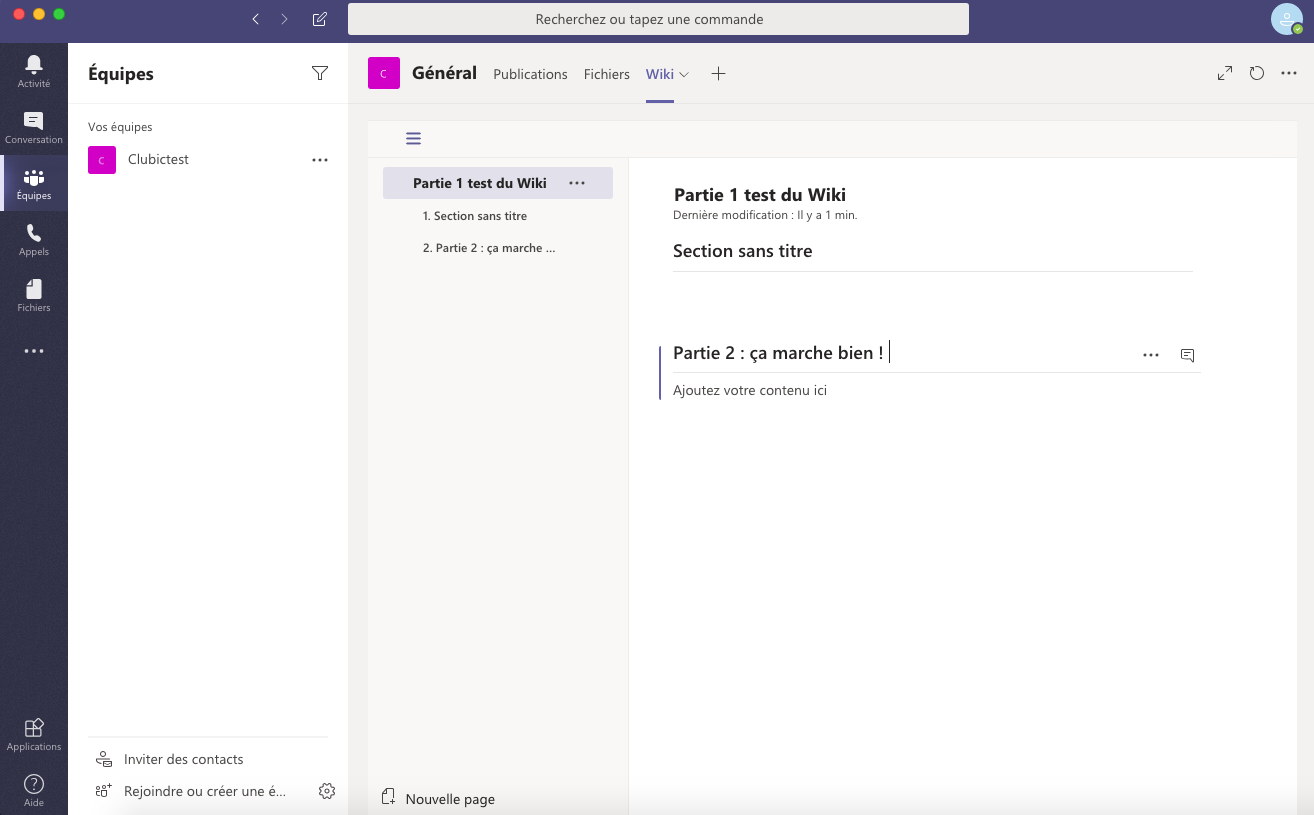Open the Applications store
This screenshot has width=1314, height=815.
pyautogui.click(x=33, y=734)
